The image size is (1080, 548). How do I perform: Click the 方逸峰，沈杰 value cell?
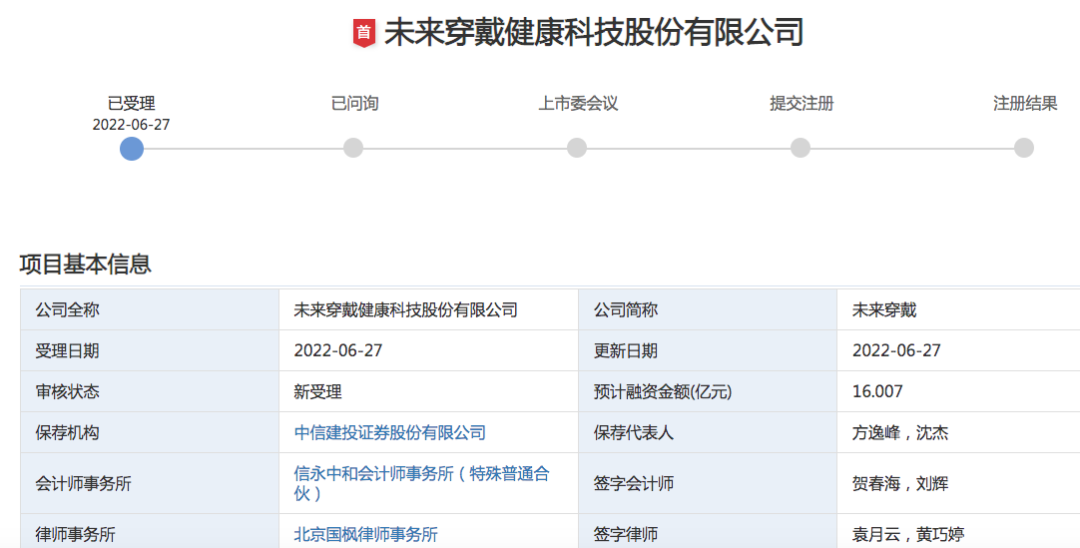coord(959,432)
